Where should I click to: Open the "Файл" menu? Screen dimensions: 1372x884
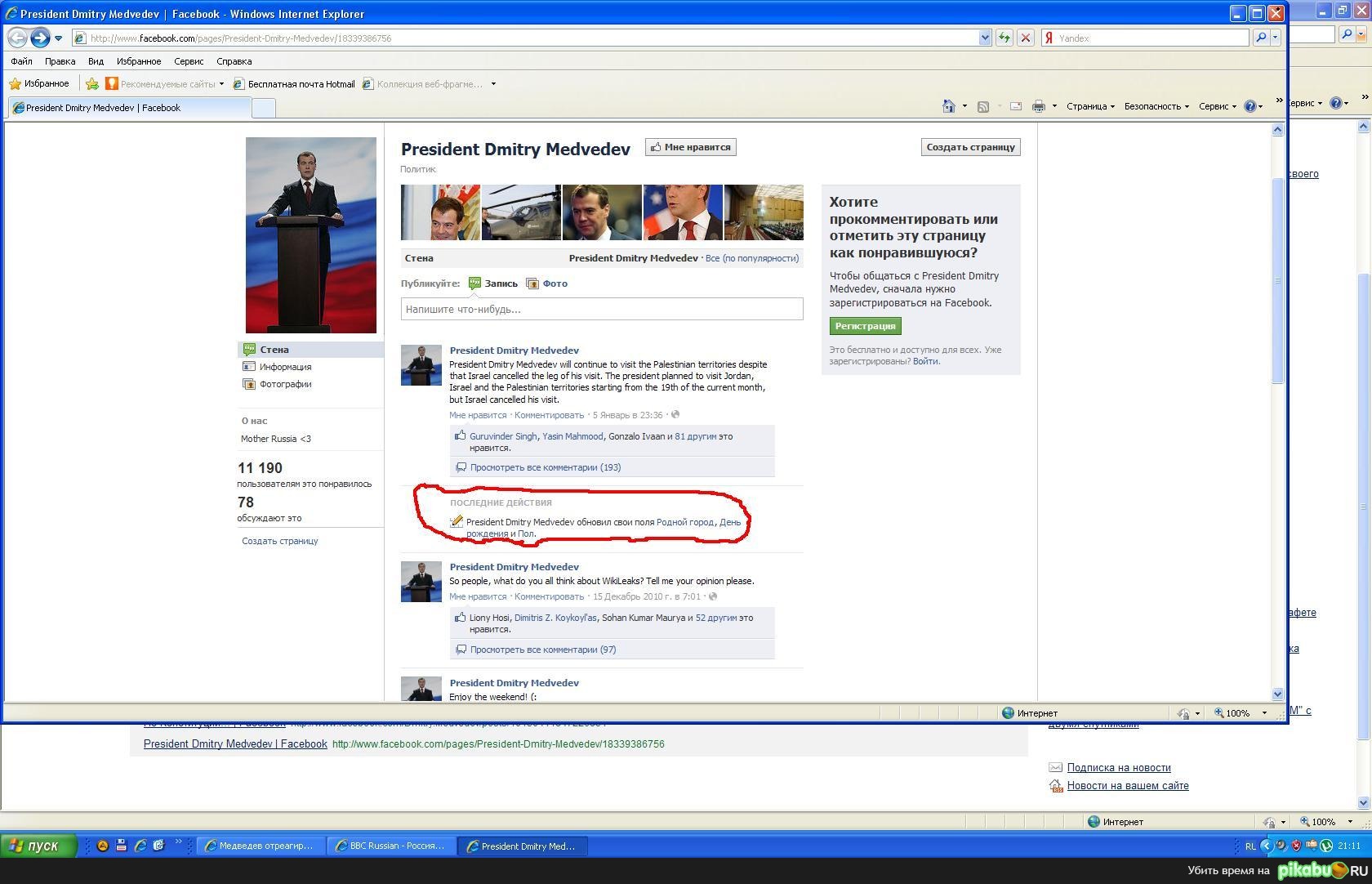(22, 61)
